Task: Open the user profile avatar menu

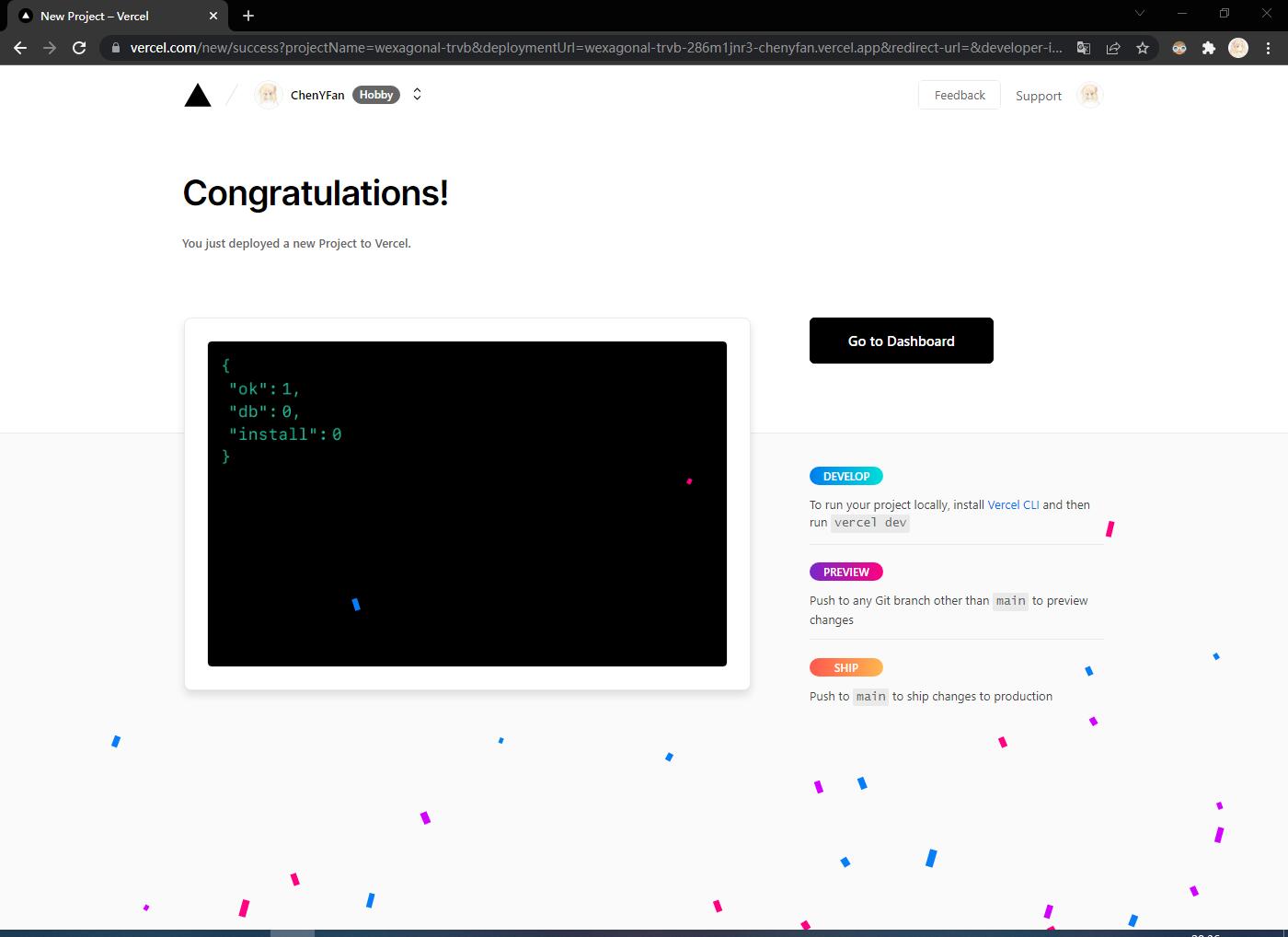Action: tap(1090, 95)
